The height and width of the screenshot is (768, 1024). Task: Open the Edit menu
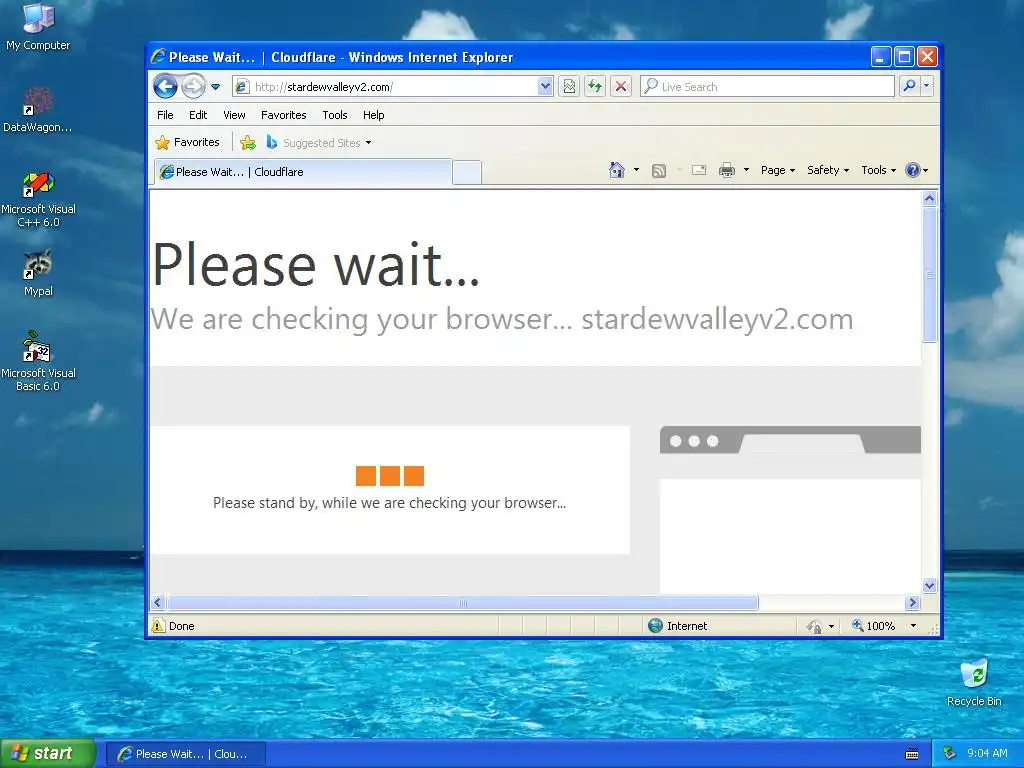[x=198, y=115]
